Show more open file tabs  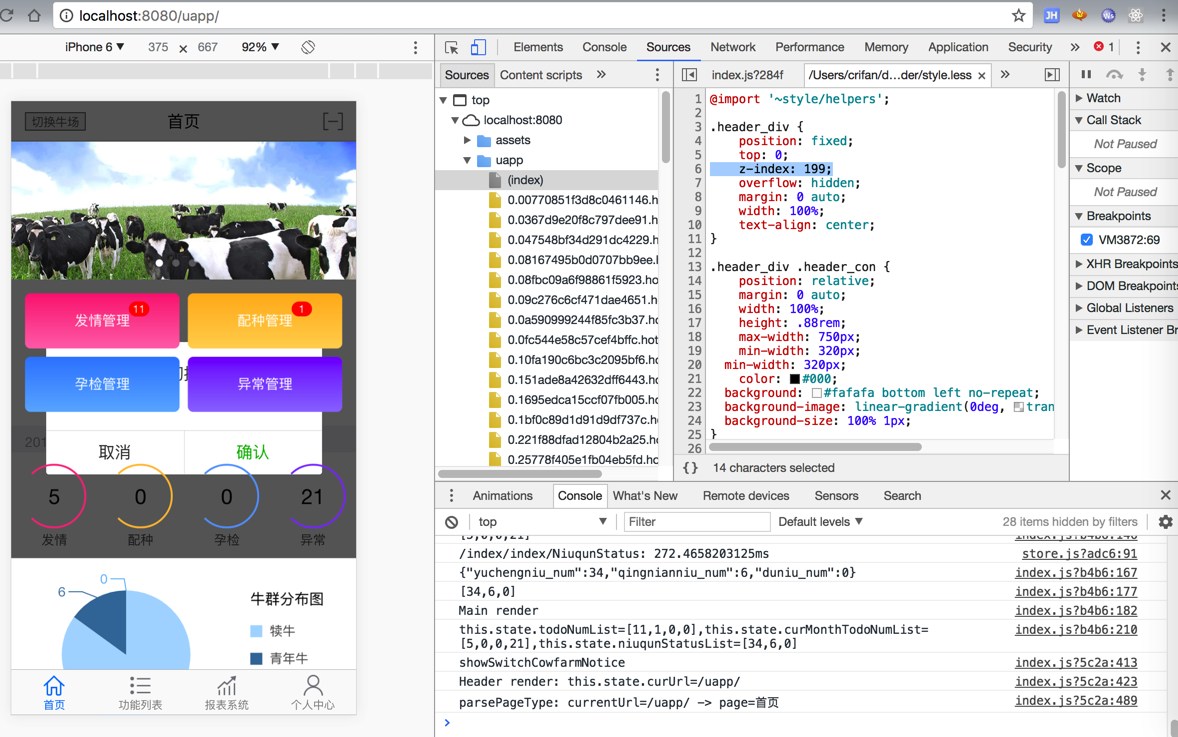click(x=1005, y=74)
